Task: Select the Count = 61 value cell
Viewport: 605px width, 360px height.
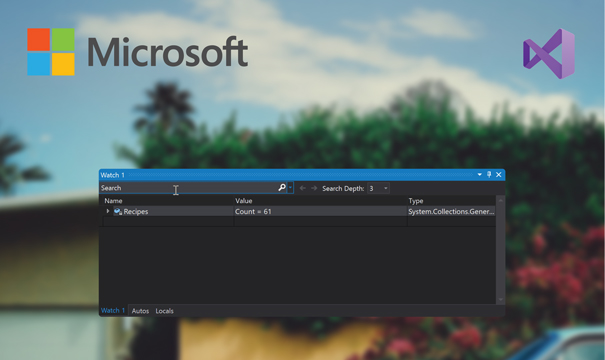Action: (320, 211)
